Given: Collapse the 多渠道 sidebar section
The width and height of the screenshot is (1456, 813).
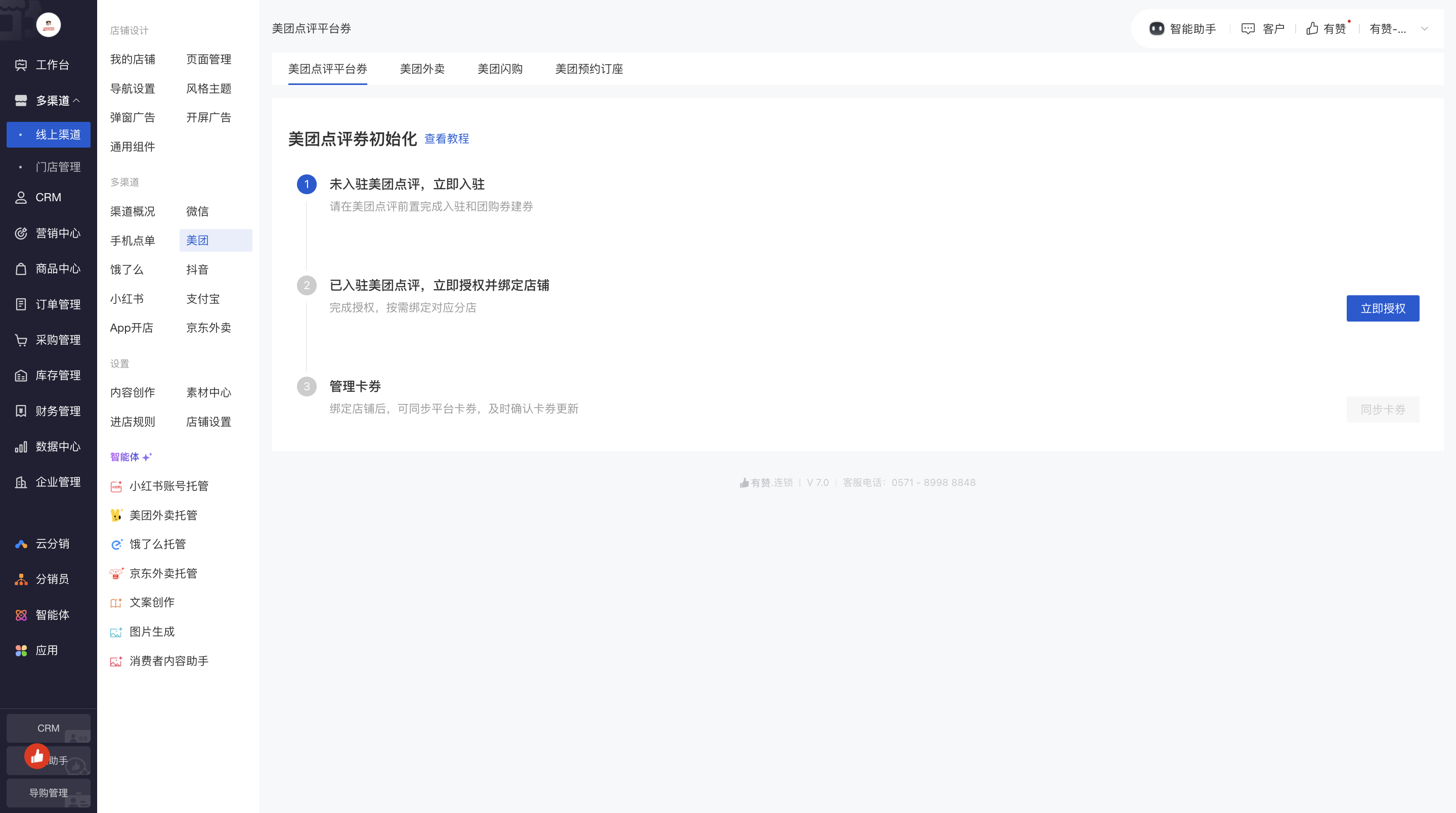Looking at the screenshot, I should [76, 101].
